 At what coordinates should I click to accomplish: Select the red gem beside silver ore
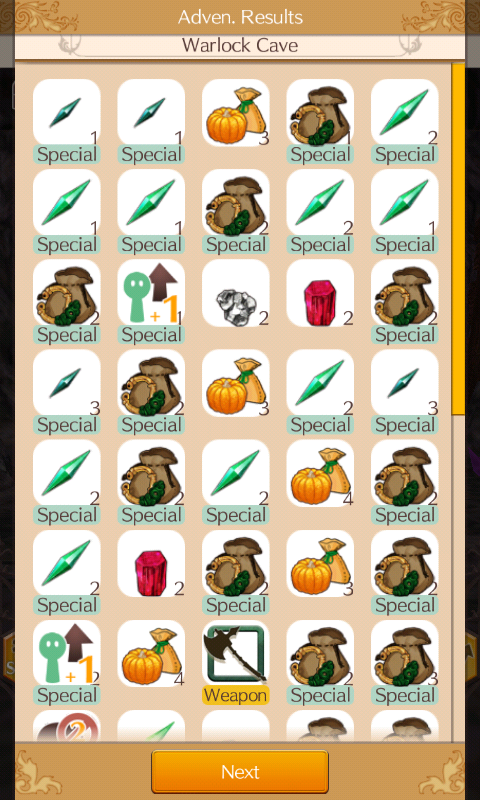pos(320,293)
